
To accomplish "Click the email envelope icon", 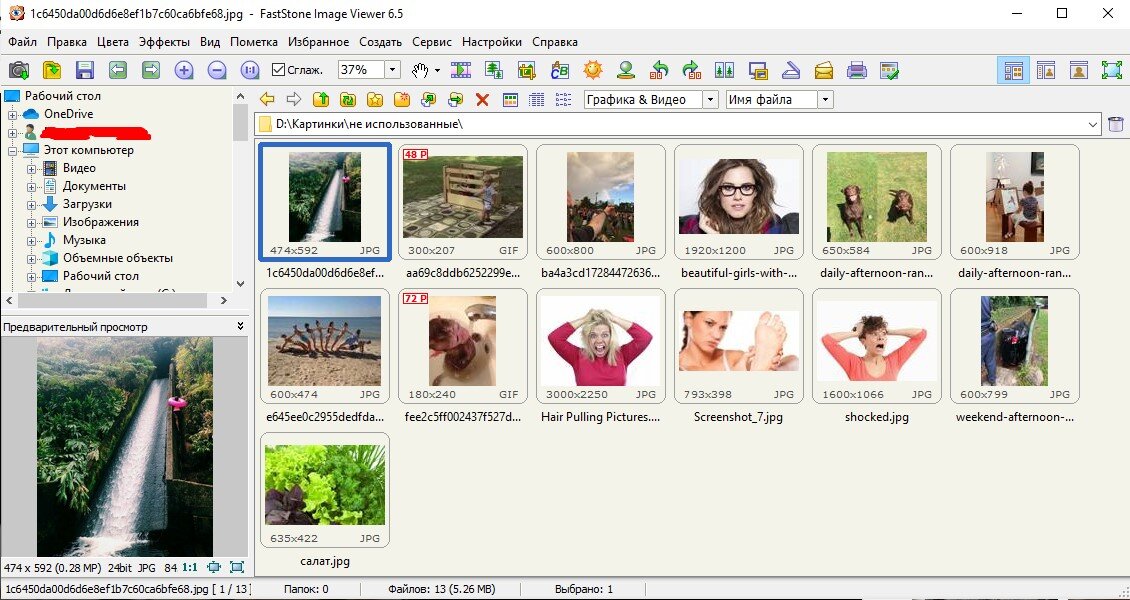I will tap(824, 70).
